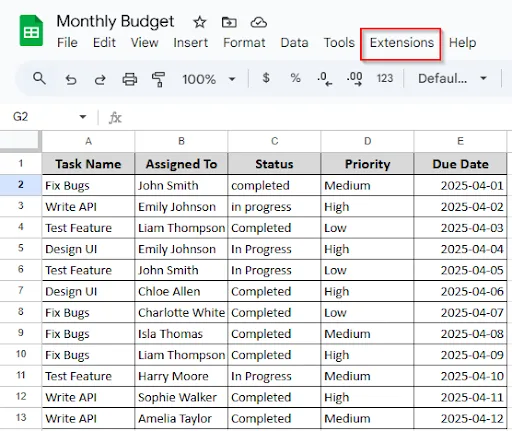
Task: Open the Insert menu
Action: (x=191, y=43)
